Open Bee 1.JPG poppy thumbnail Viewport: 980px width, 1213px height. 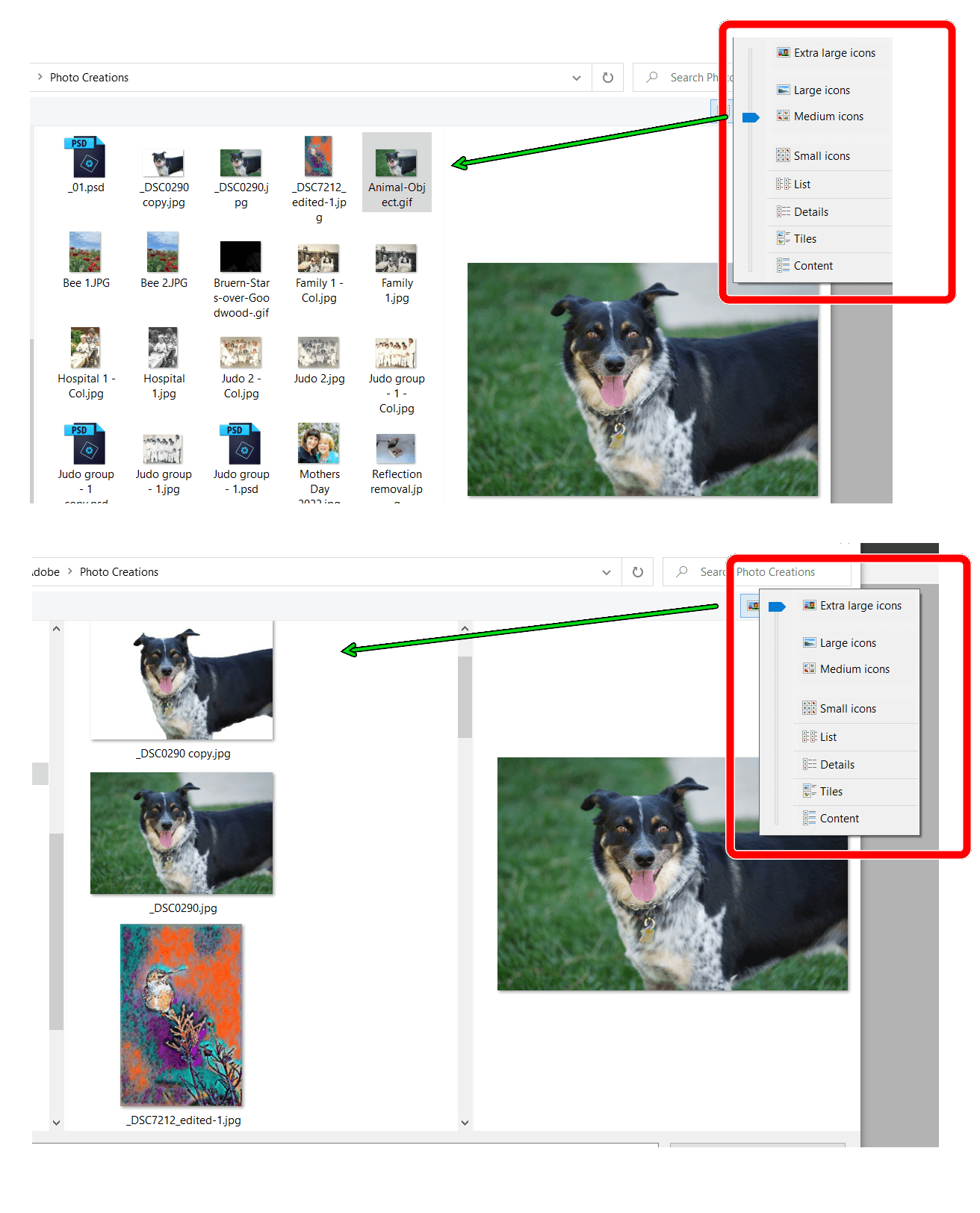85,252
